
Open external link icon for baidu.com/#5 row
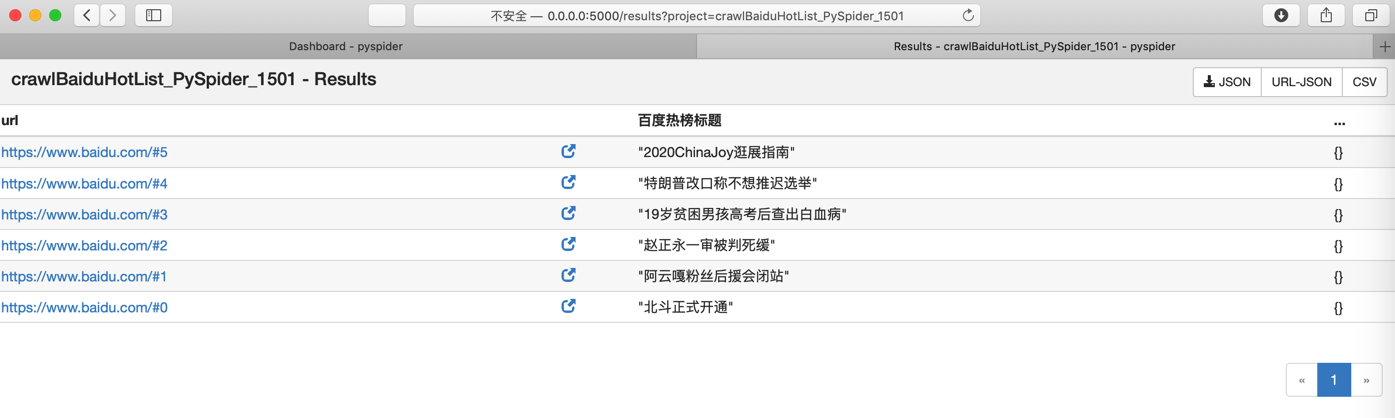point(568,152)
